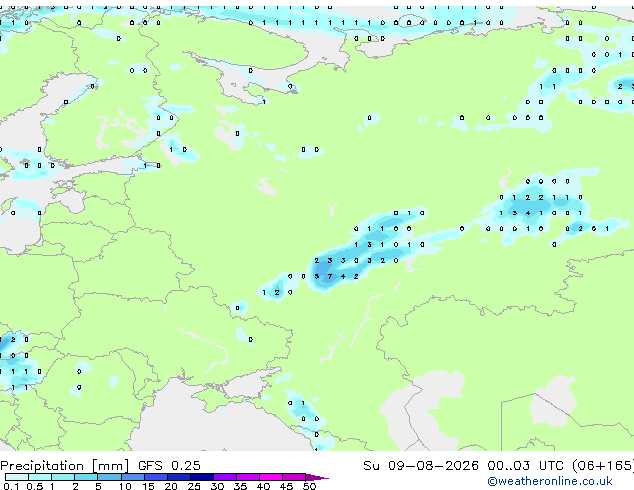Click the '25' legend scale label
634x490 pixels.
coord(194,486)
